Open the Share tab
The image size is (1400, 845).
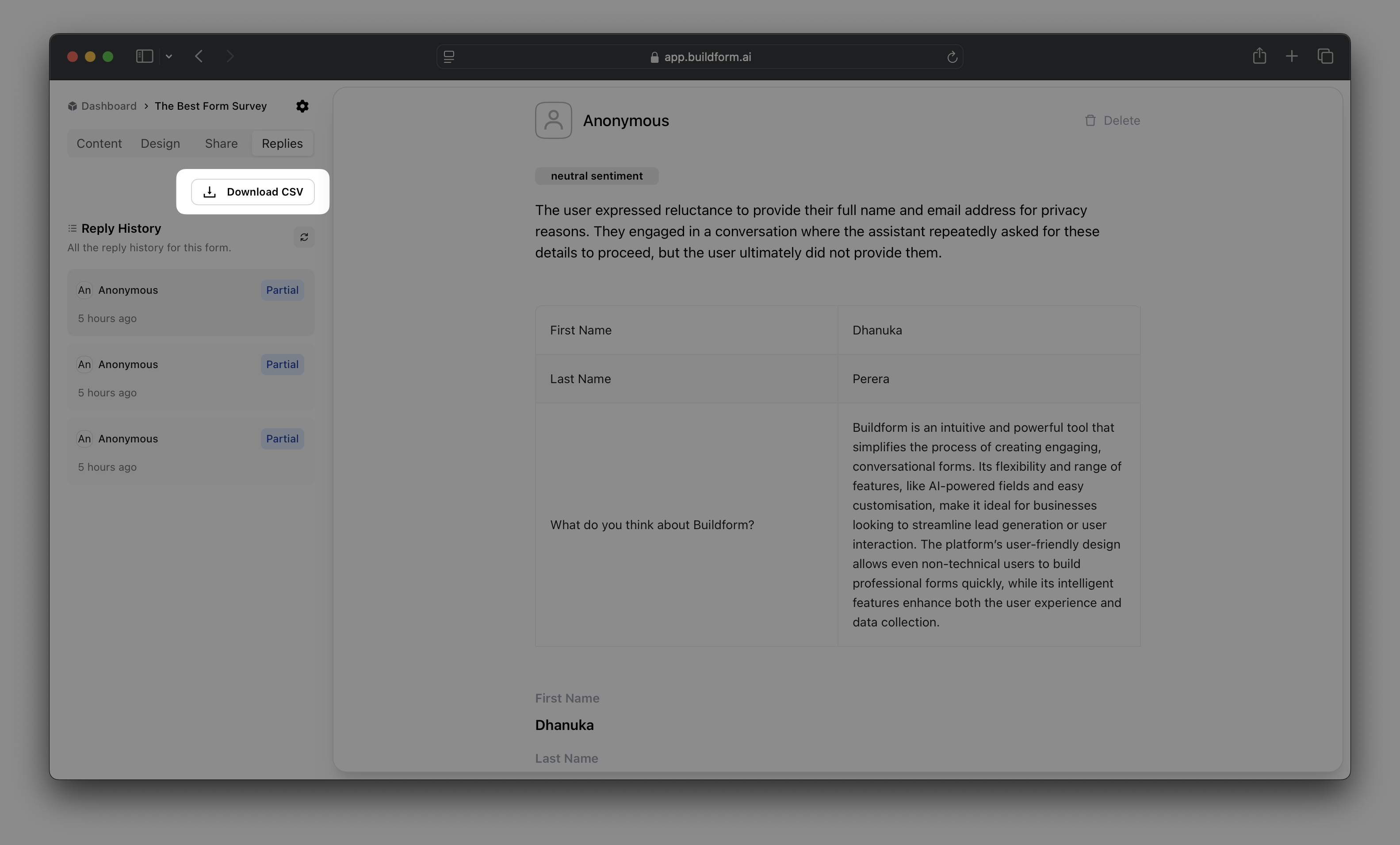(x=222, y=143)
